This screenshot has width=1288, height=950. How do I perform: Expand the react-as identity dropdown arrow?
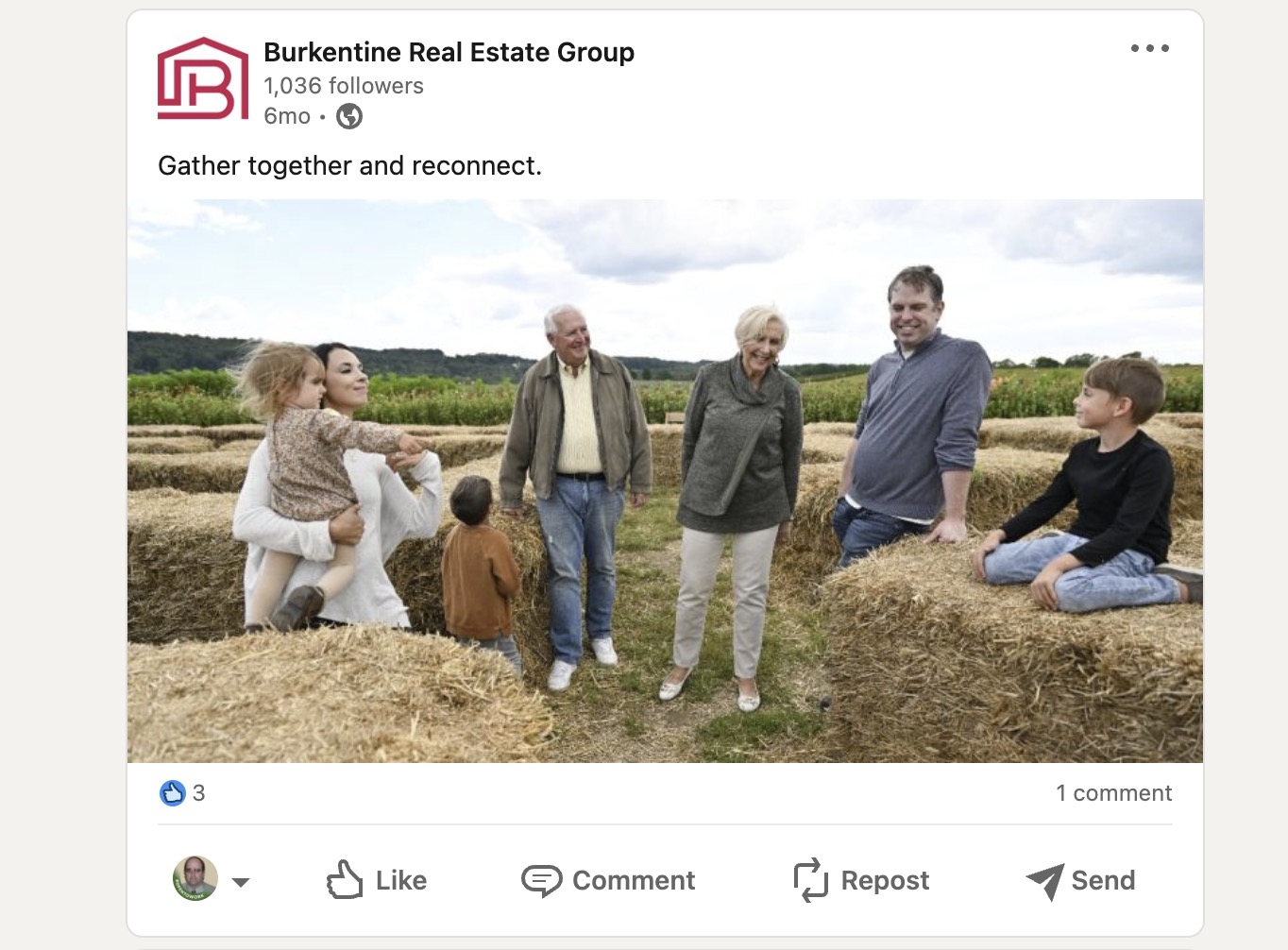click(241, 882)
